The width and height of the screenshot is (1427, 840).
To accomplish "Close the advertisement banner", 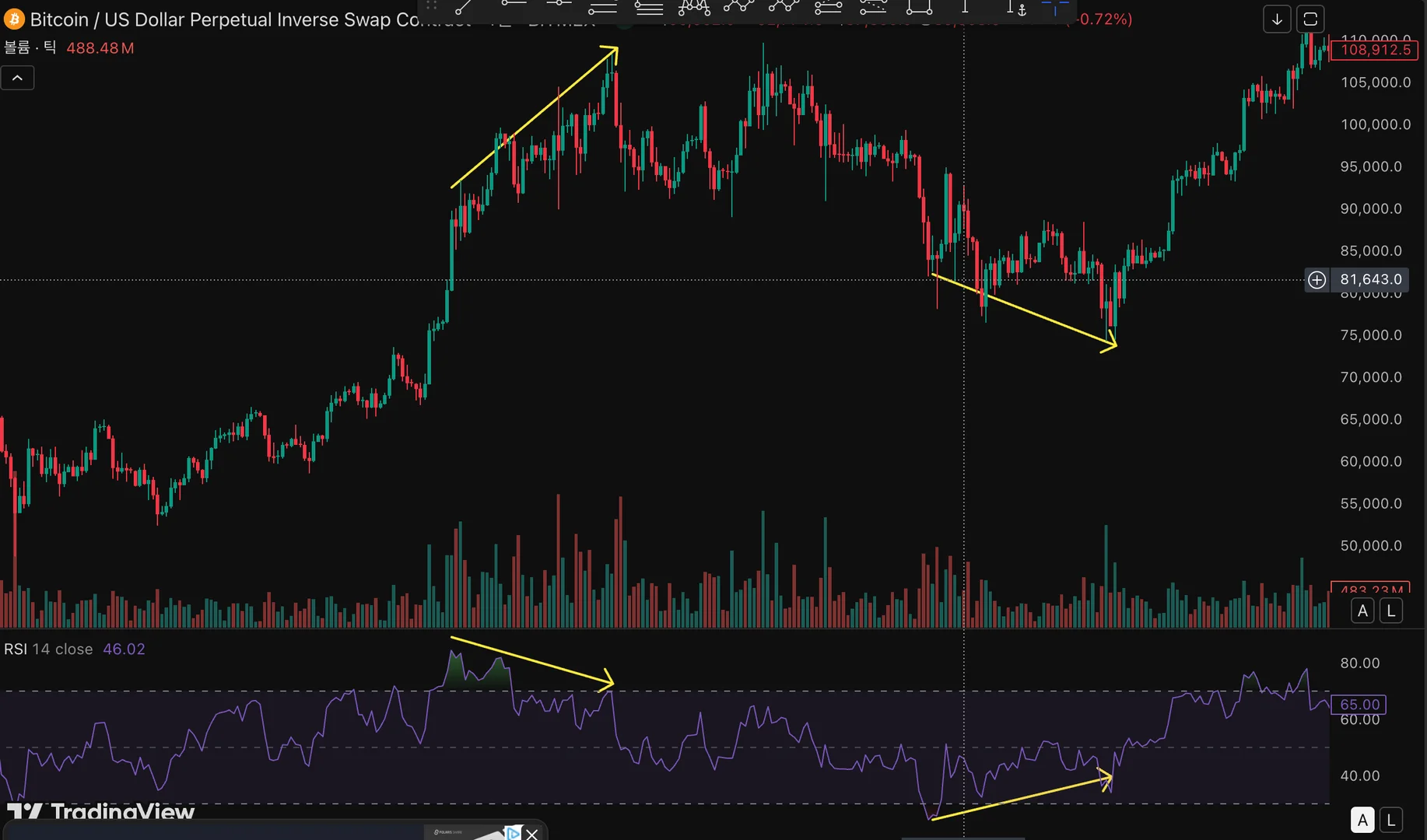I will [x=531, y=834].
